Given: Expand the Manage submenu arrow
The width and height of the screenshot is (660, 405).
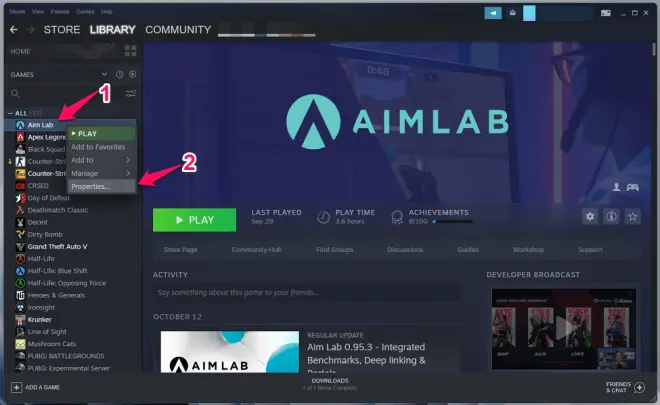Looking at the screenshot, I should pyautogui.click(x=128, y=173).
